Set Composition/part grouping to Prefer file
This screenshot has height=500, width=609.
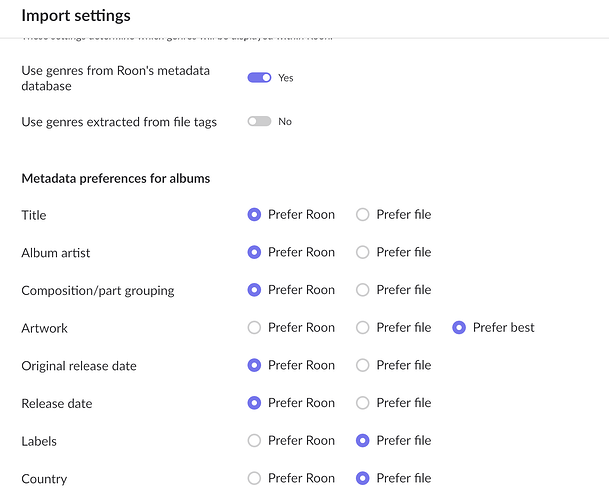click(x=363, y=290)
